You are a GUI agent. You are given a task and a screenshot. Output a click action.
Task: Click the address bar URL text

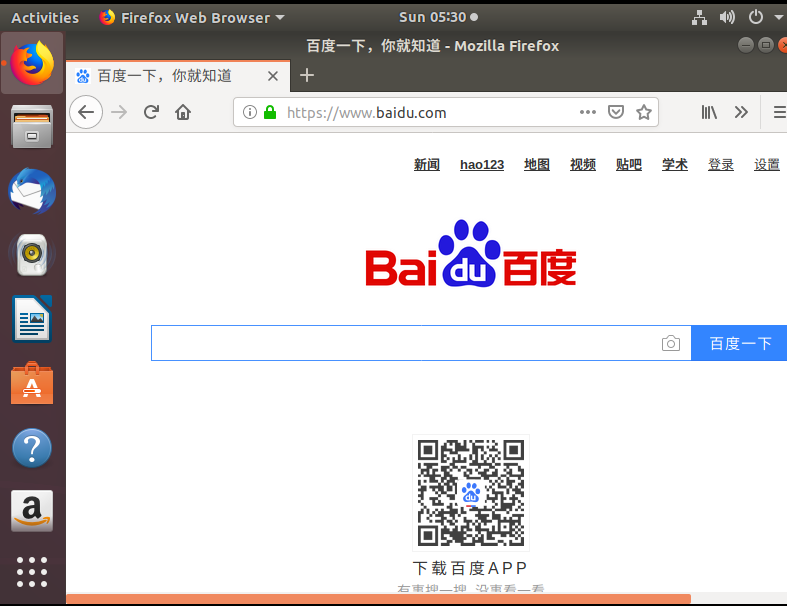(x=366, y=113)
